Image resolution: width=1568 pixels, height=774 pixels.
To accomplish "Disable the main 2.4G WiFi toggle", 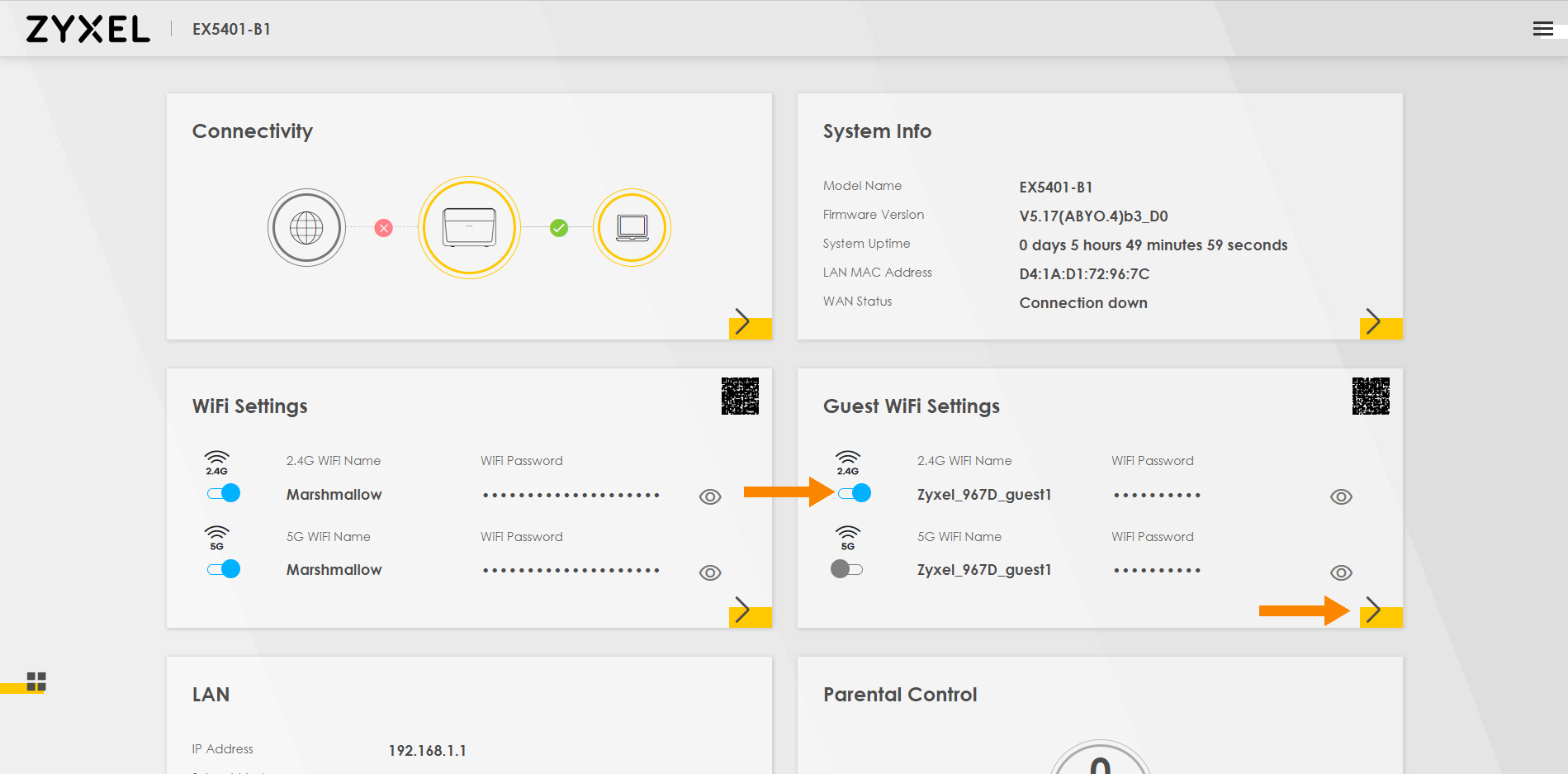I will 224,493.
